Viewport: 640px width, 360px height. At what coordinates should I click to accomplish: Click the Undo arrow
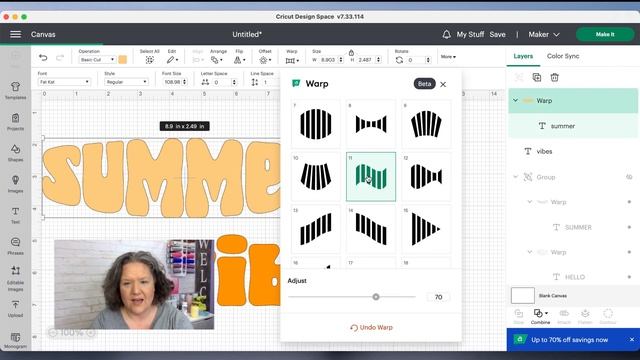pos(43,58)
